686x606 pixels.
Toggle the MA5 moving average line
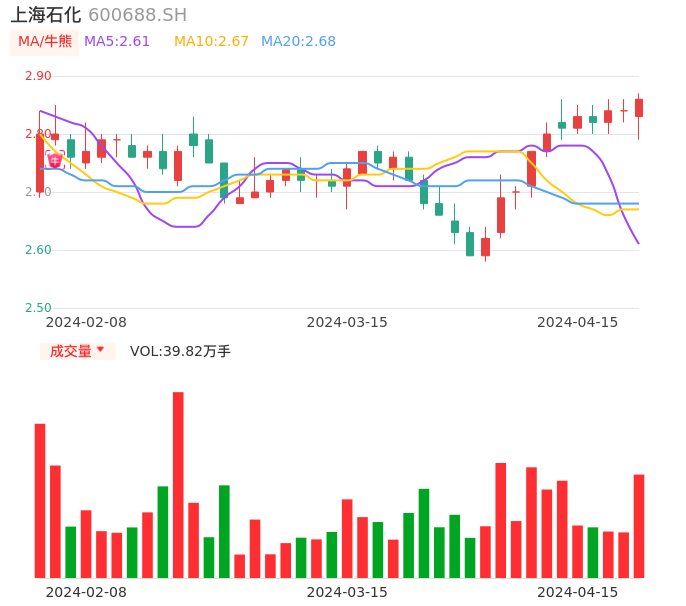(x=117, y=42)
